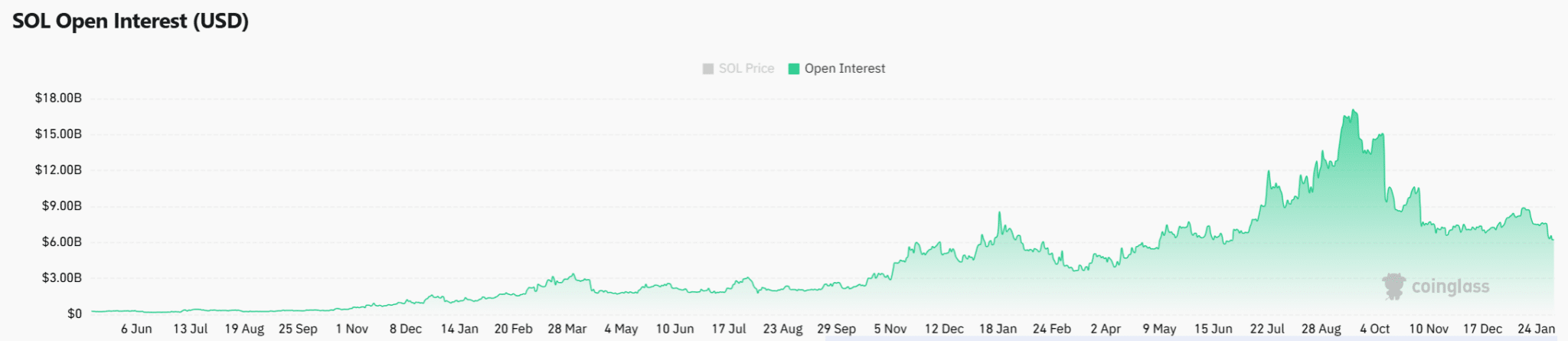Click the $3.00B y-axis label
1568x341 pixels.
pyautogui.click(x=61, y=278)
